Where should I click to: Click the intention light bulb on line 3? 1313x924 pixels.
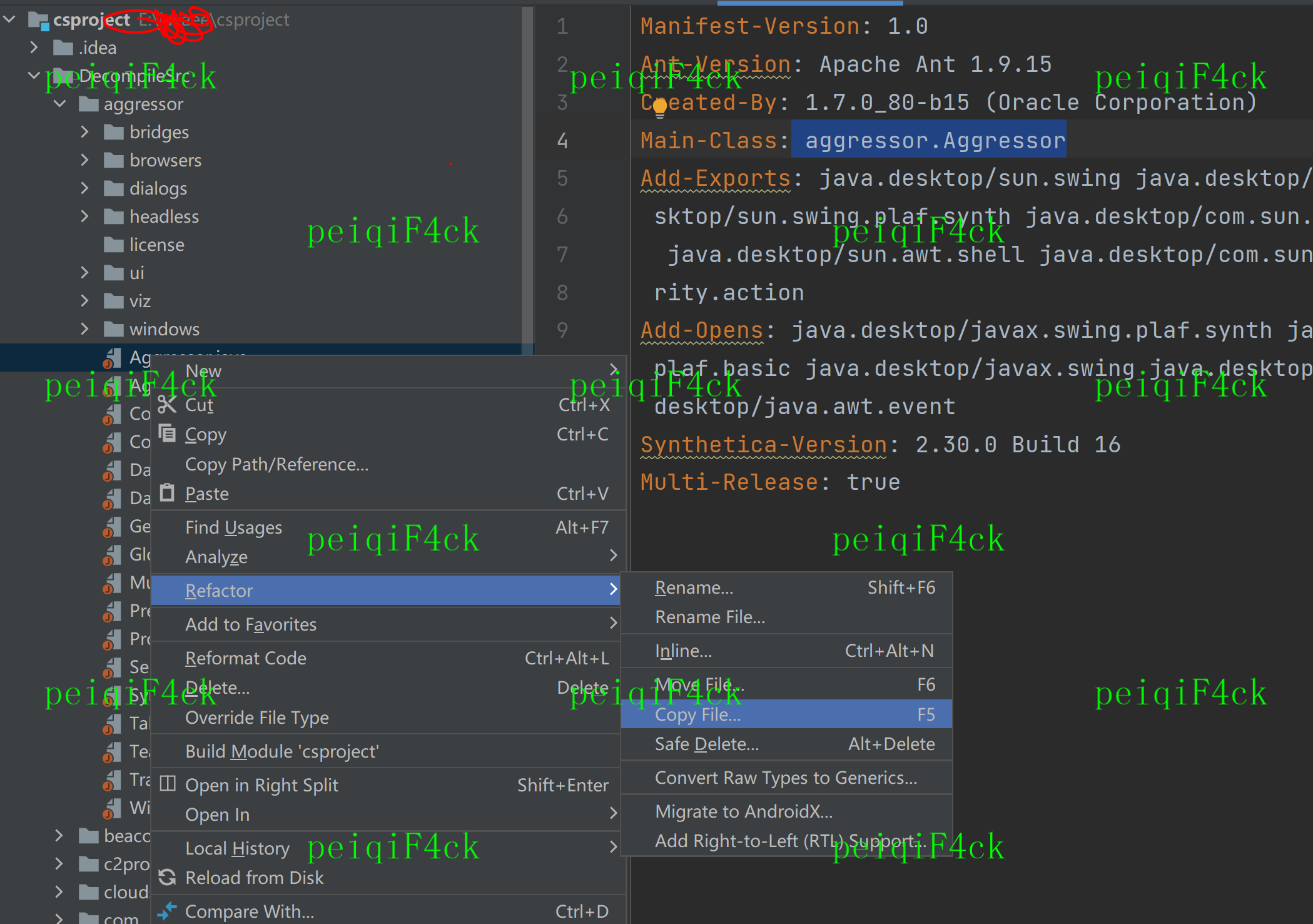[659, 108]
